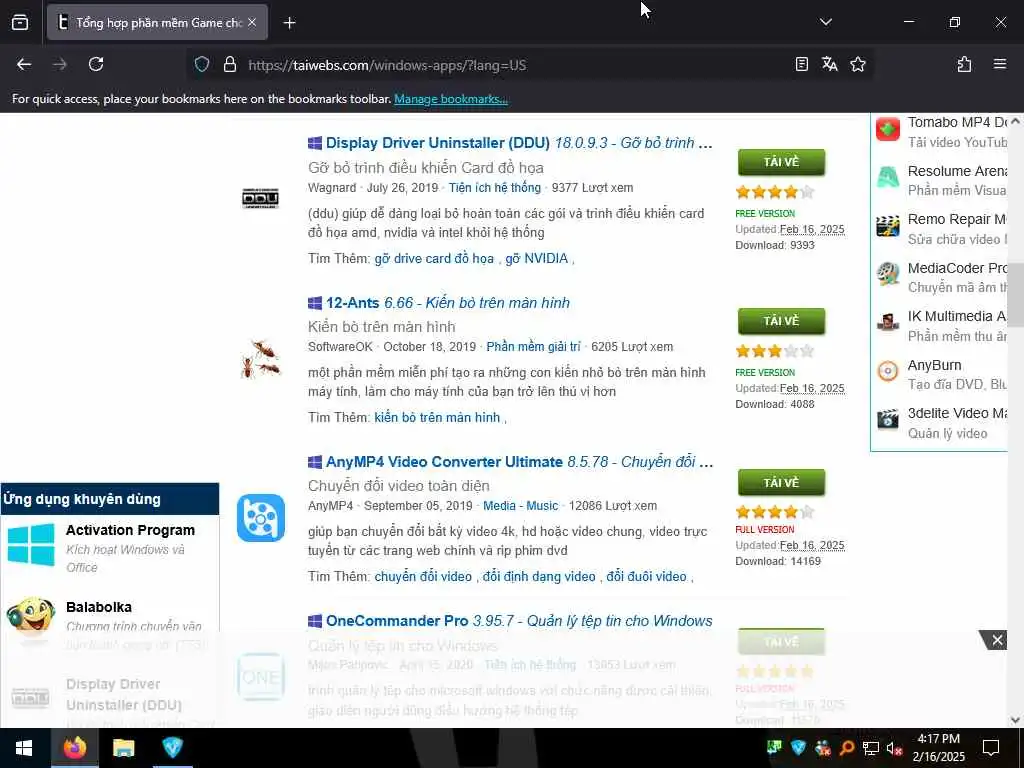Go back to previous page
Viewport: 1024px width, 768px height.
click(x=24, y=64)
